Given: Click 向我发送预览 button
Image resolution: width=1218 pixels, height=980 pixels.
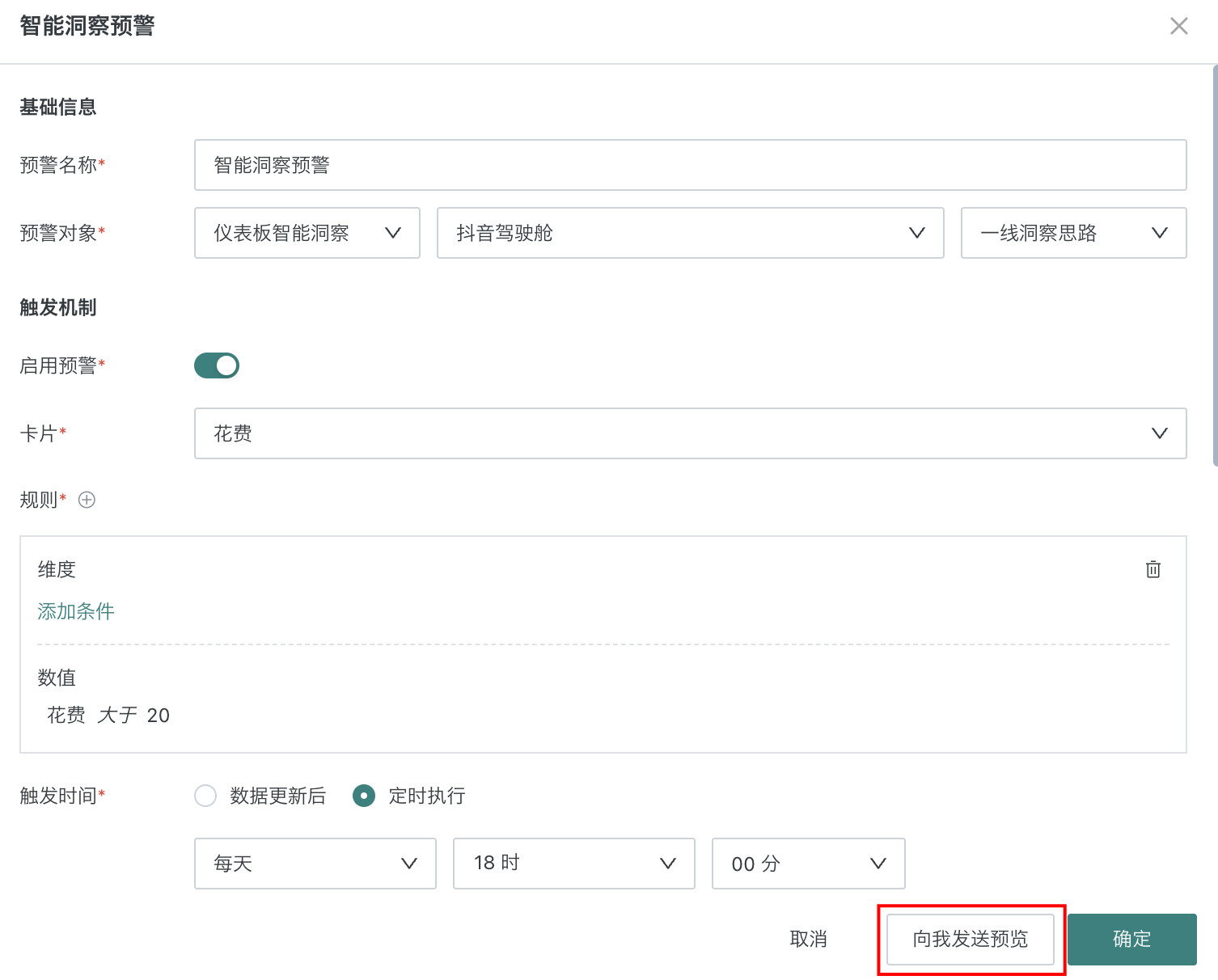Looking at the screenshot, I should (970, 939).
